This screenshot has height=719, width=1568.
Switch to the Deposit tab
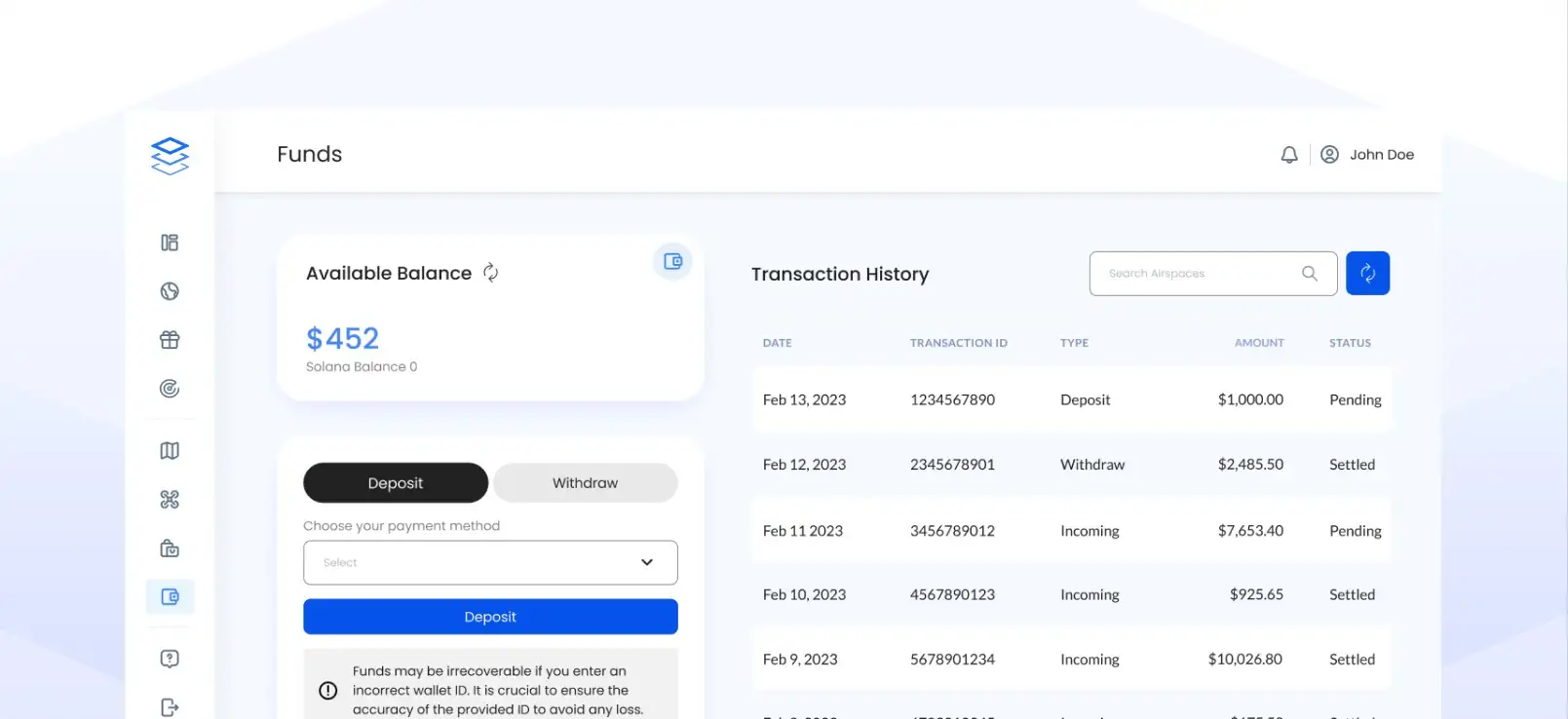(x=396, y=483)
